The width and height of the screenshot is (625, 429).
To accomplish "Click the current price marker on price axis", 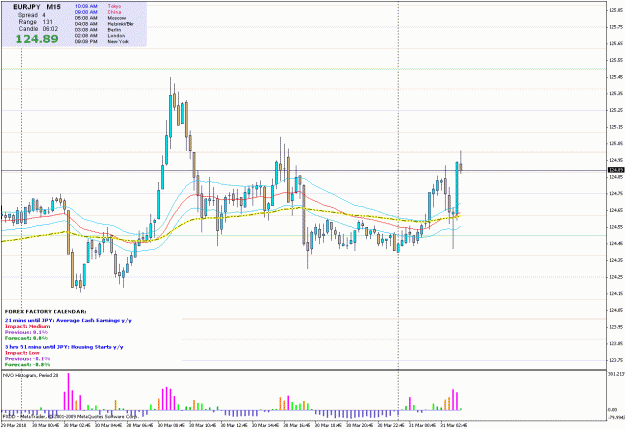I will pos(616,170).
